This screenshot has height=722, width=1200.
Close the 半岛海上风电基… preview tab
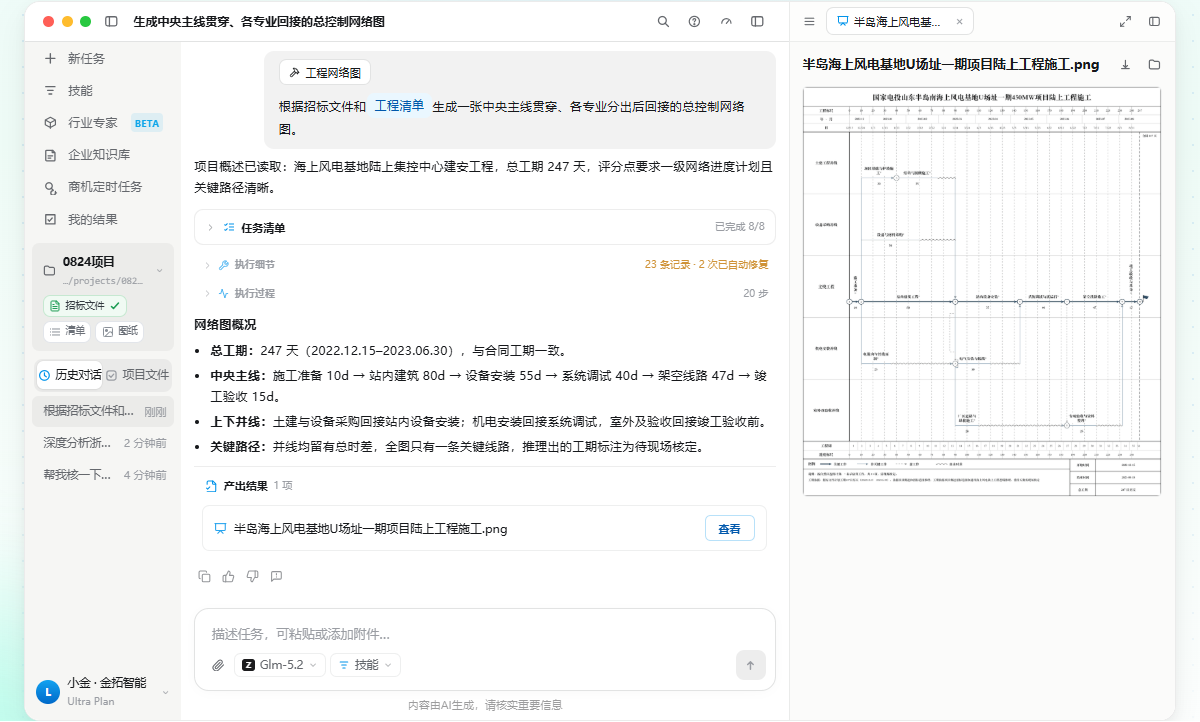tap(959, 21)
